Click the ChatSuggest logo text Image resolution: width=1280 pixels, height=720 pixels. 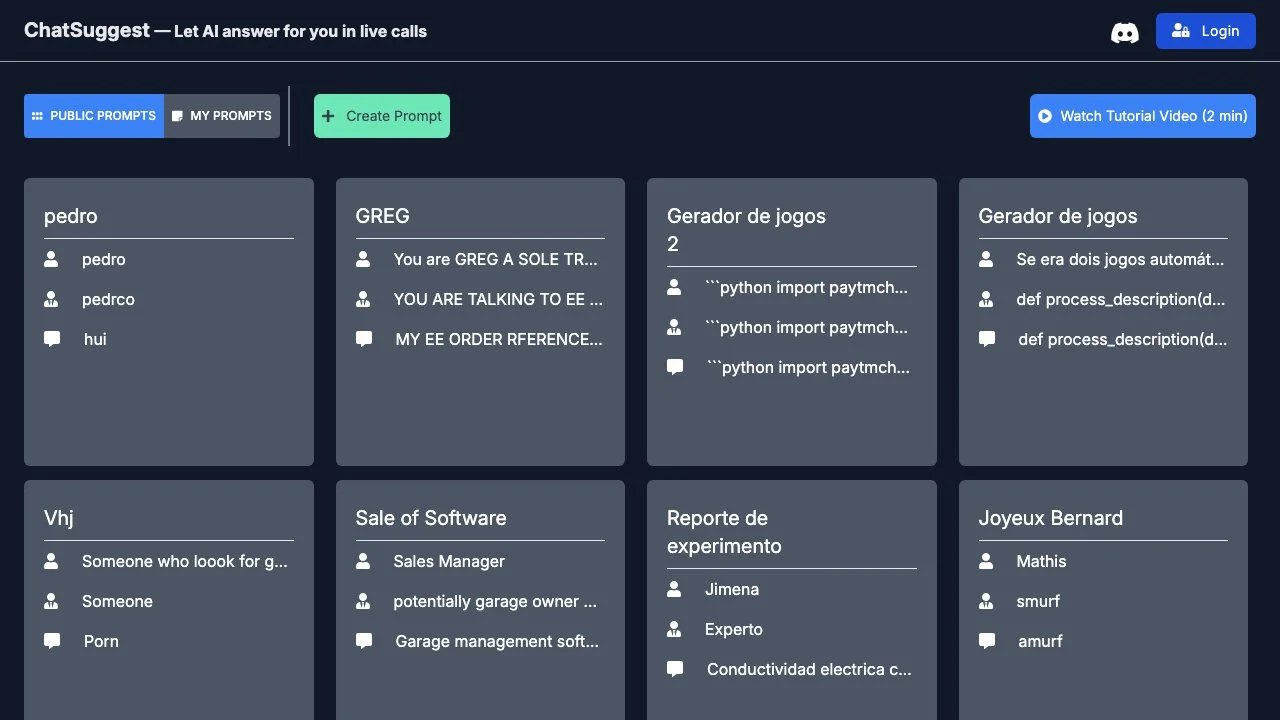(x=87, y=30)
